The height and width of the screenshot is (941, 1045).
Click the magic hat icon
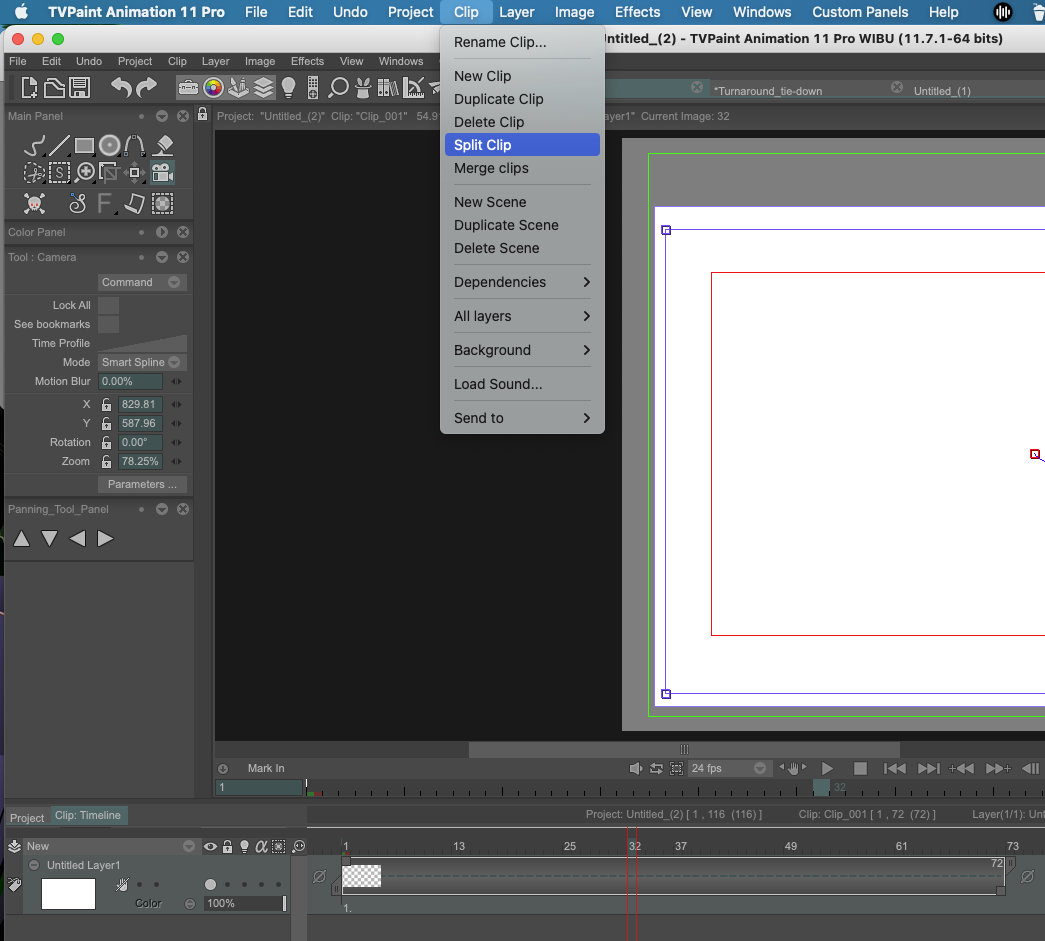click(363, 87)
